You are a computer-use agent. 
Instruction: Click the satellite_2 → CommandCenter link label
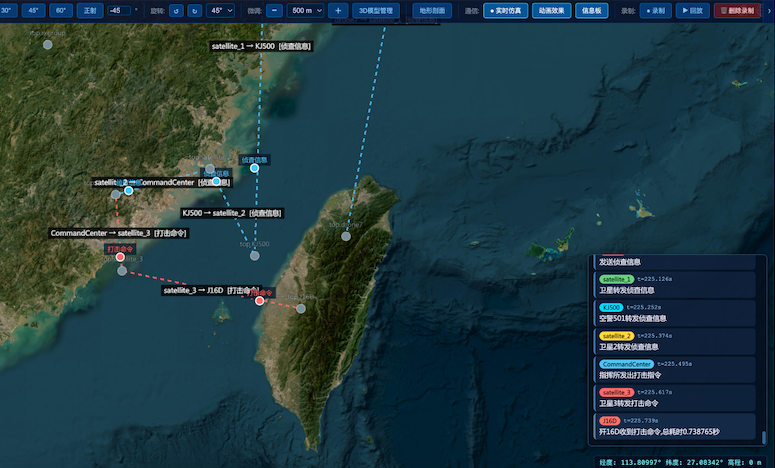[162, 182]
